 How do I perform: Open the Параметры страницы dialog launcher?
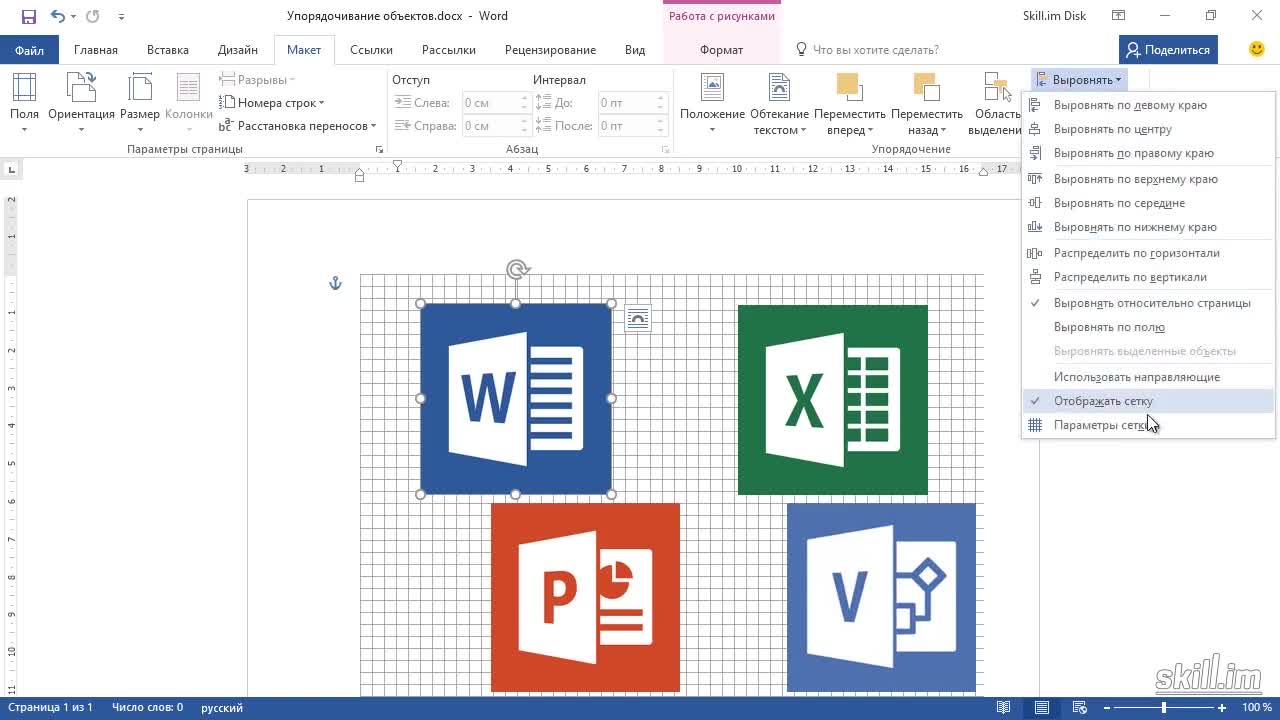[379, 149]
